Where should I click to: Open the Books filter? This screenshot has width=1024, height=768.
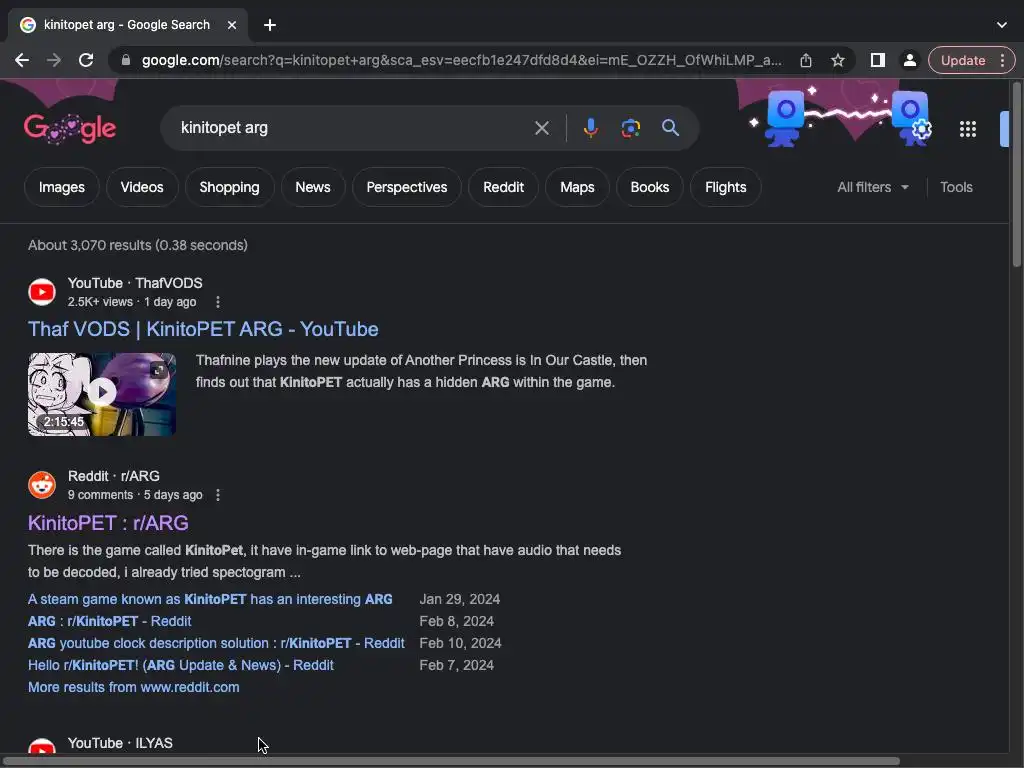pos(650,187)
